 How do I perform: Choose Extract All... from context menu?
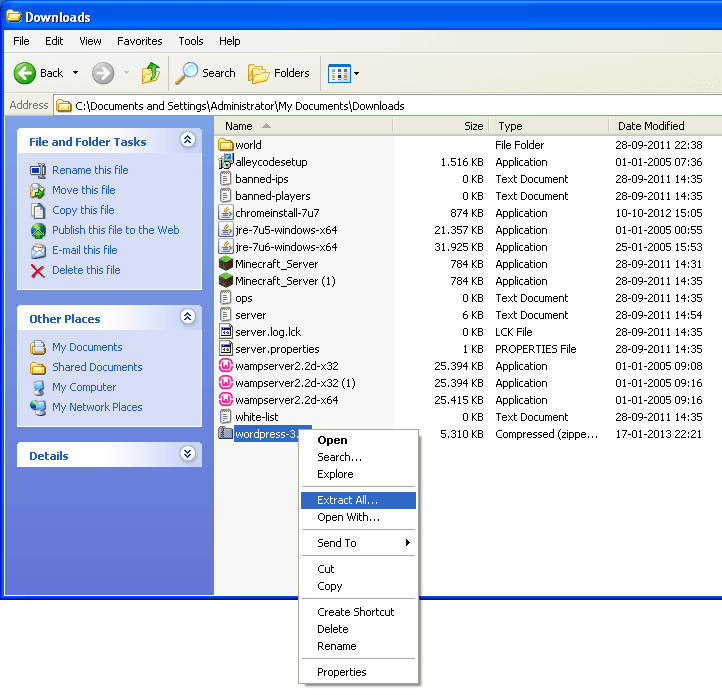pos(347,500)
